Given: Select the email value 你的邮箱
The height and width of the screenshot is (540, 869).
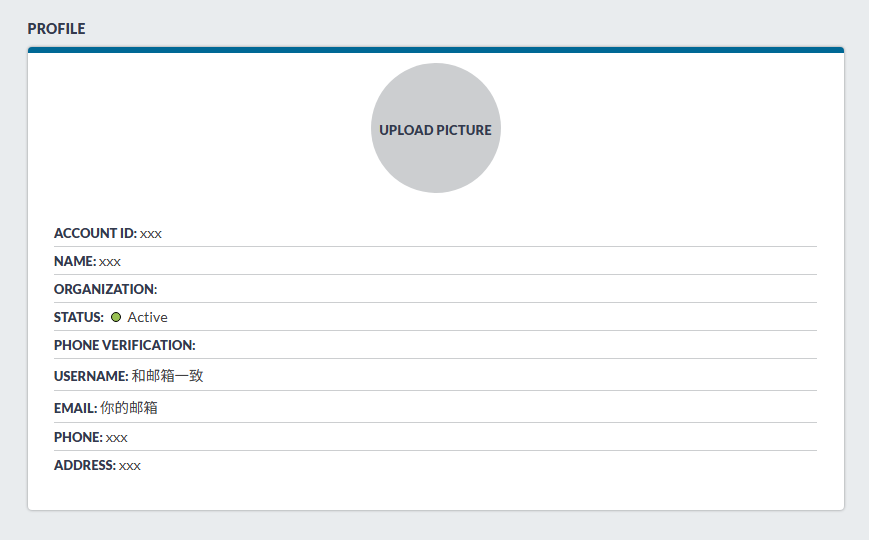Looking at the screenshot, I should (x=129, y=408).
